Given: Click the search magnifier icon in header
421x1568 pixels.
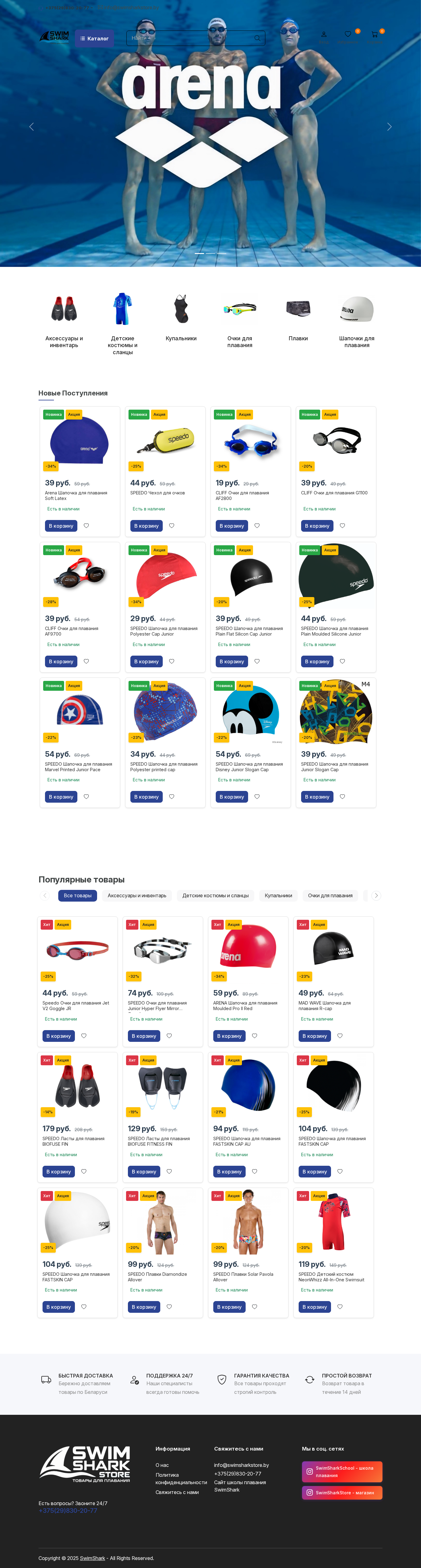Looking at the screenshot, I should click(257, 38).
